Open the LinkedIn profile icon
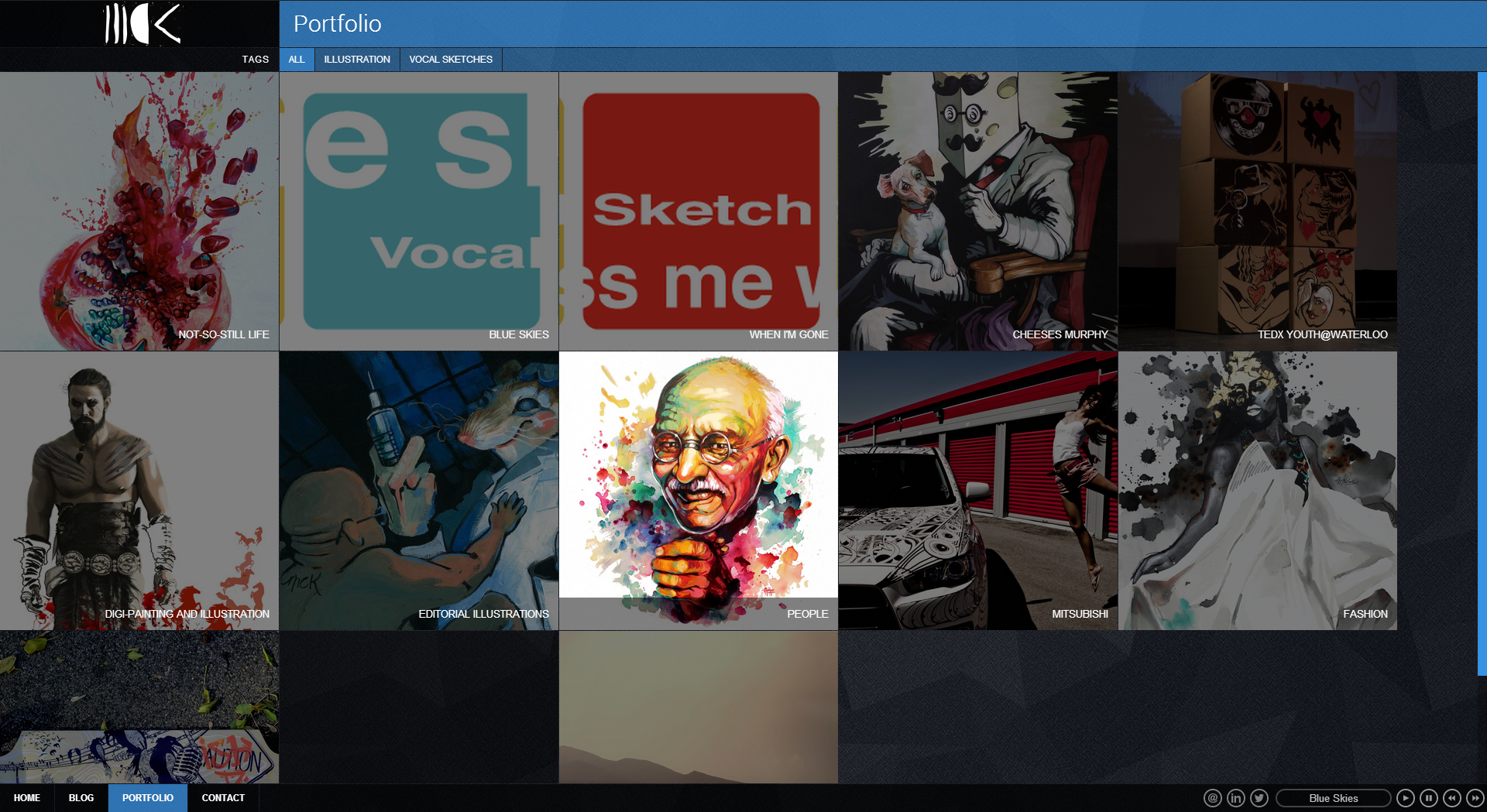This screenshot has height=812, width=1487. (x=1236, y=798)
